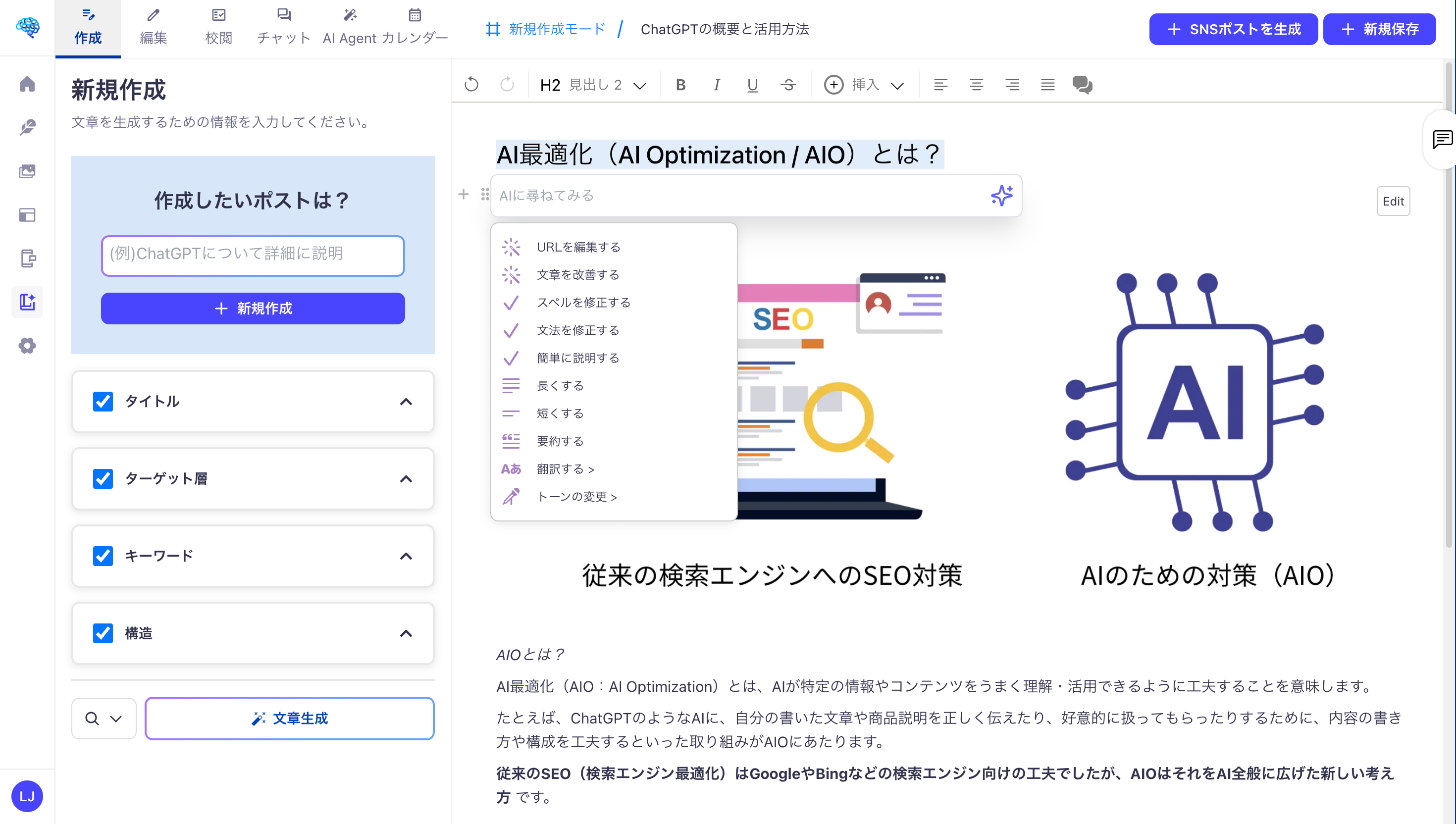Uncheck the タイトル checkbox

click(x=103, y=402)
